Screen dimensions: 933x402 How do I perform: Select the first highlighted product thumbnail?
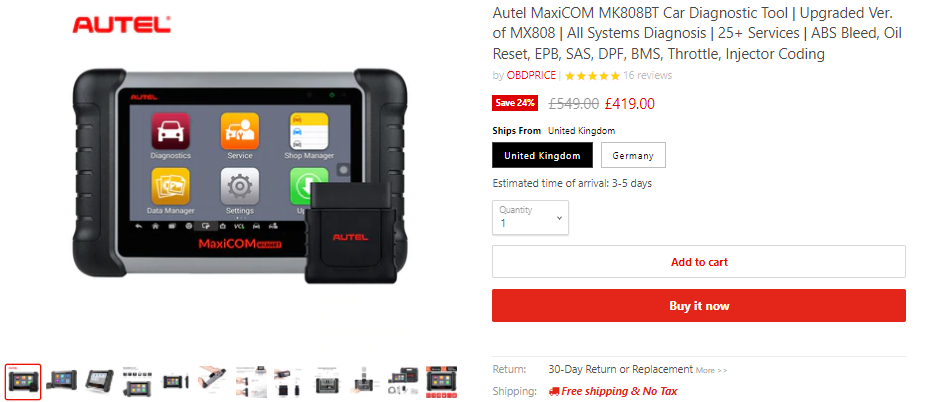pyautogui.click(x=23, y=382)
